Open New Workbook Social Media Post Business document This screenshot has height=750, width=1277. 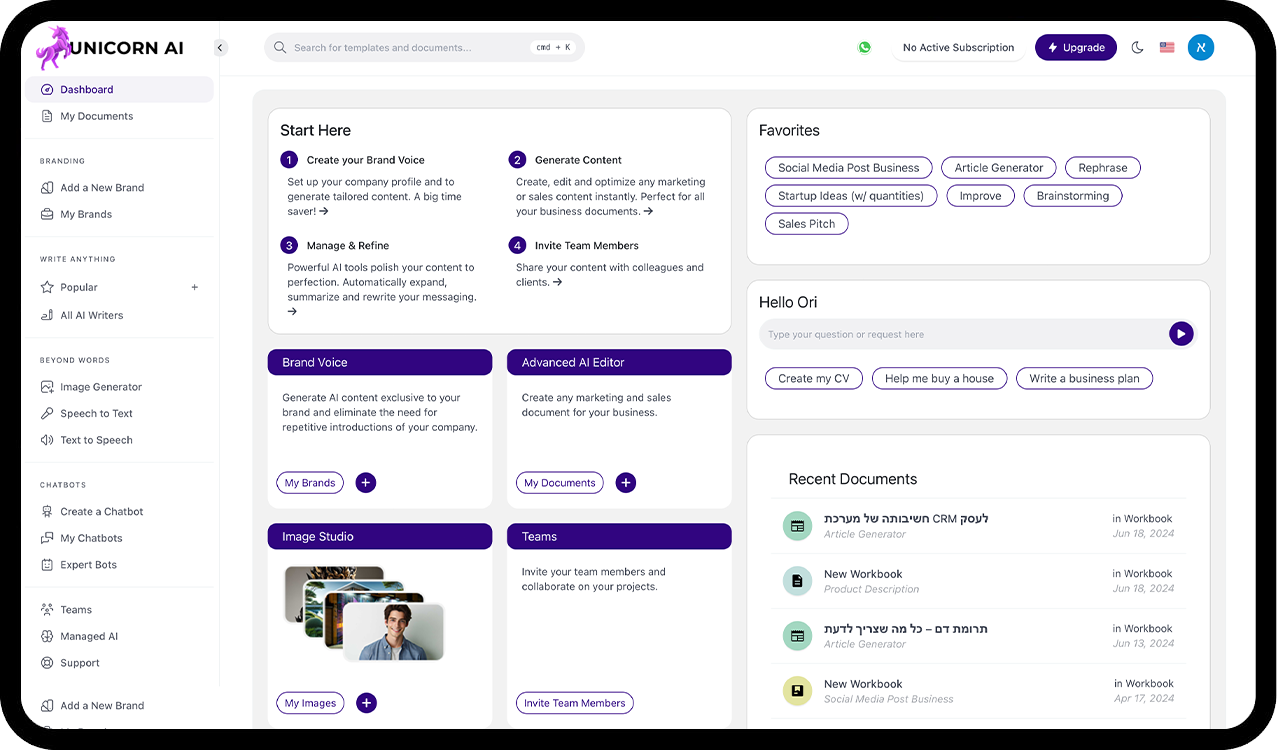tap(979, 691)
